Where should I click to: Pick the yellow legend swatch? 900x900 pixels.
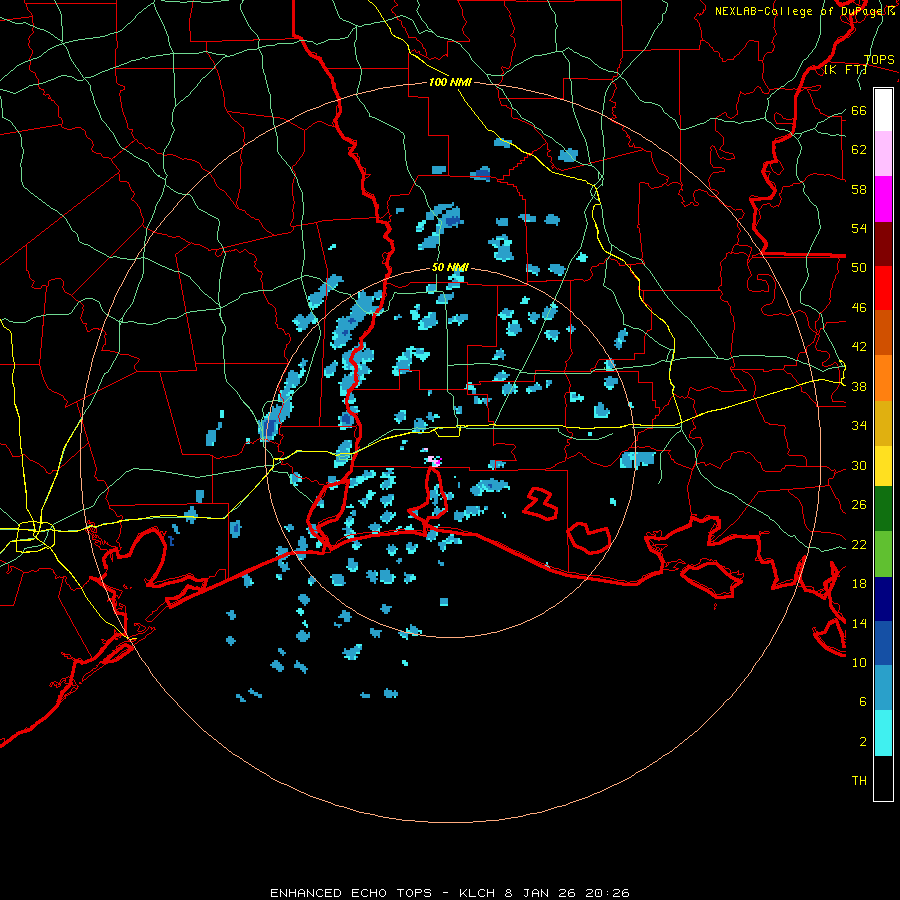883,465
